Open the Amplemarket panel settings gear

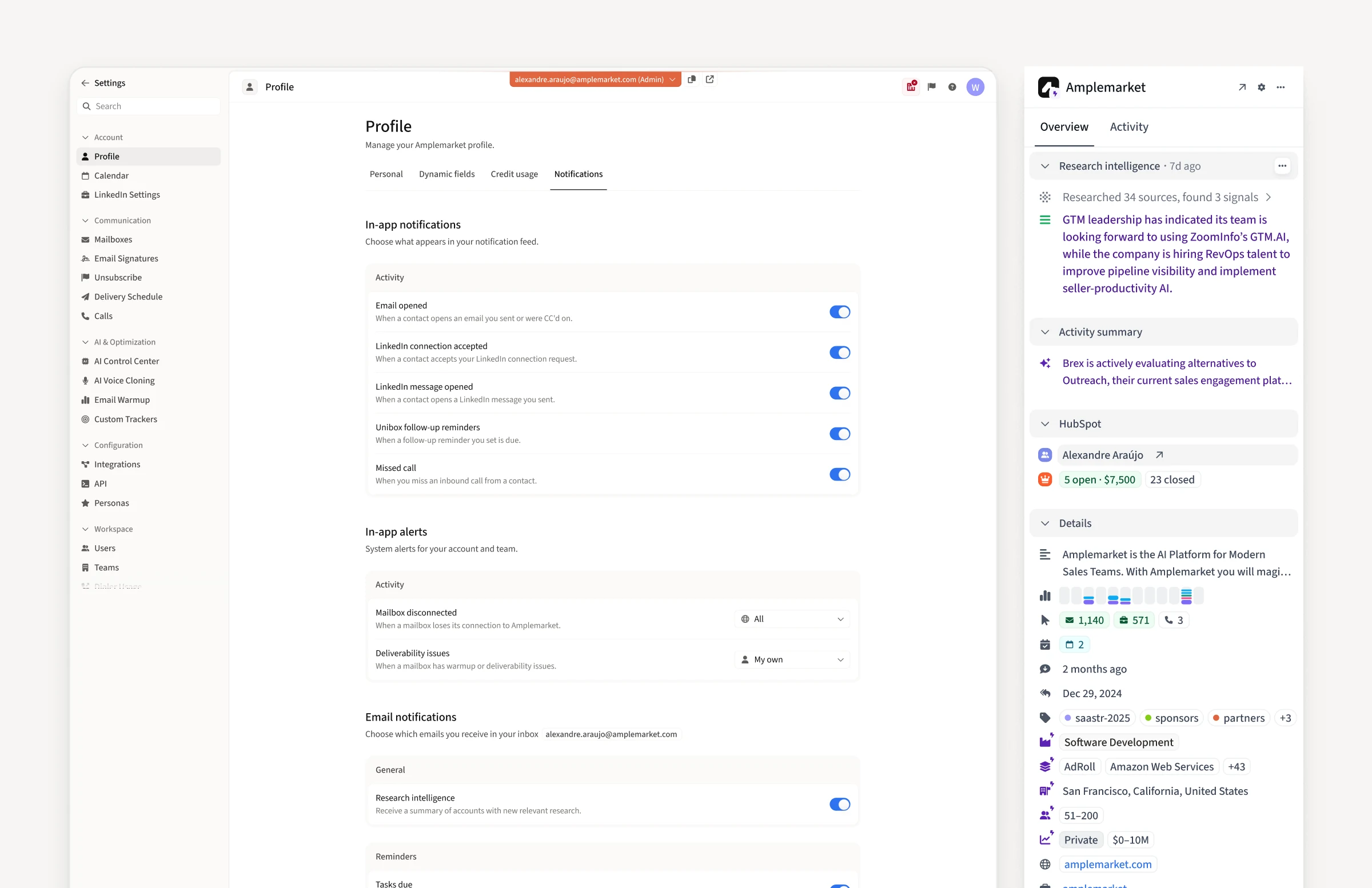(x=1261, y=87)
